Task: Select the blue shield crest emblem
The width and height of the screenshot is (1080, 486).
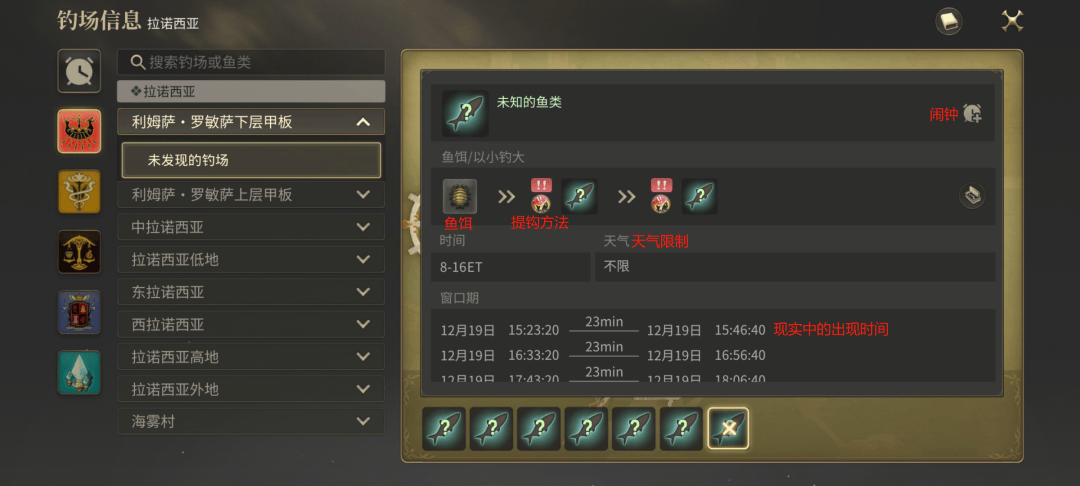Action: (x=79, y=312)
